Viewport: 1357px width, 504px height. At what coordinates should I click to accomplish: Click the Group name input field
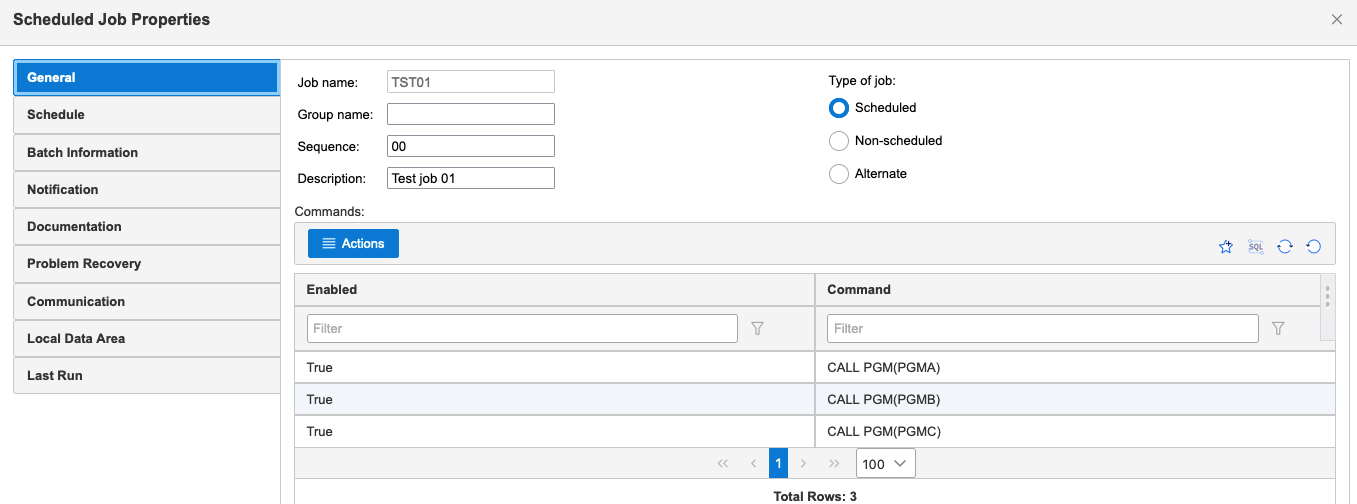tap(470, 114)
